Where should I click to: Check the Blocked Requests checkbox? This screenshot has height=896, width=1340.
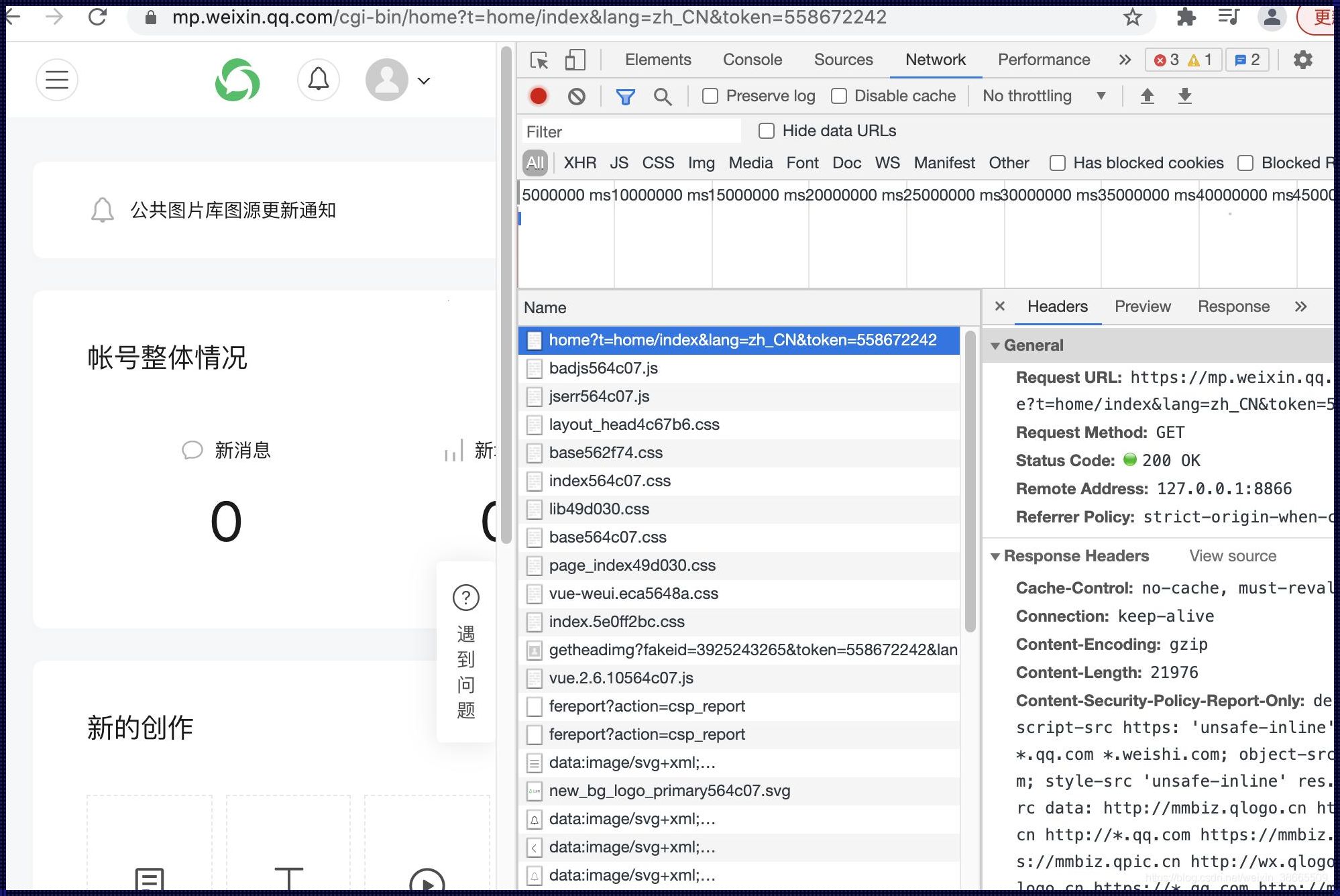pos(1245,163)
